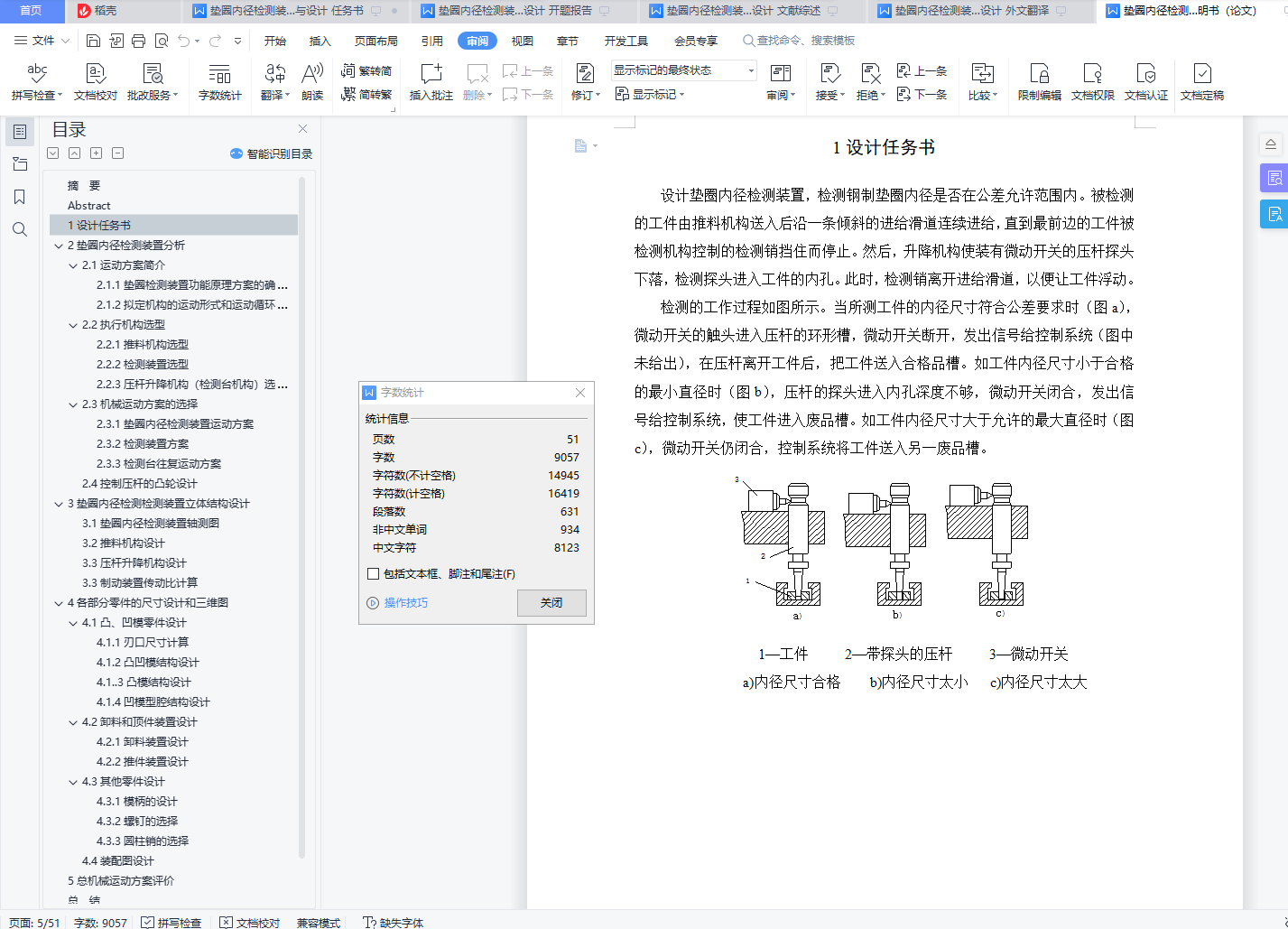Image resolution: width=1288 pixels, height=929 pixels.
Task: Click the minus box icon in 目录 toolbar
Action: coord(118,153)
